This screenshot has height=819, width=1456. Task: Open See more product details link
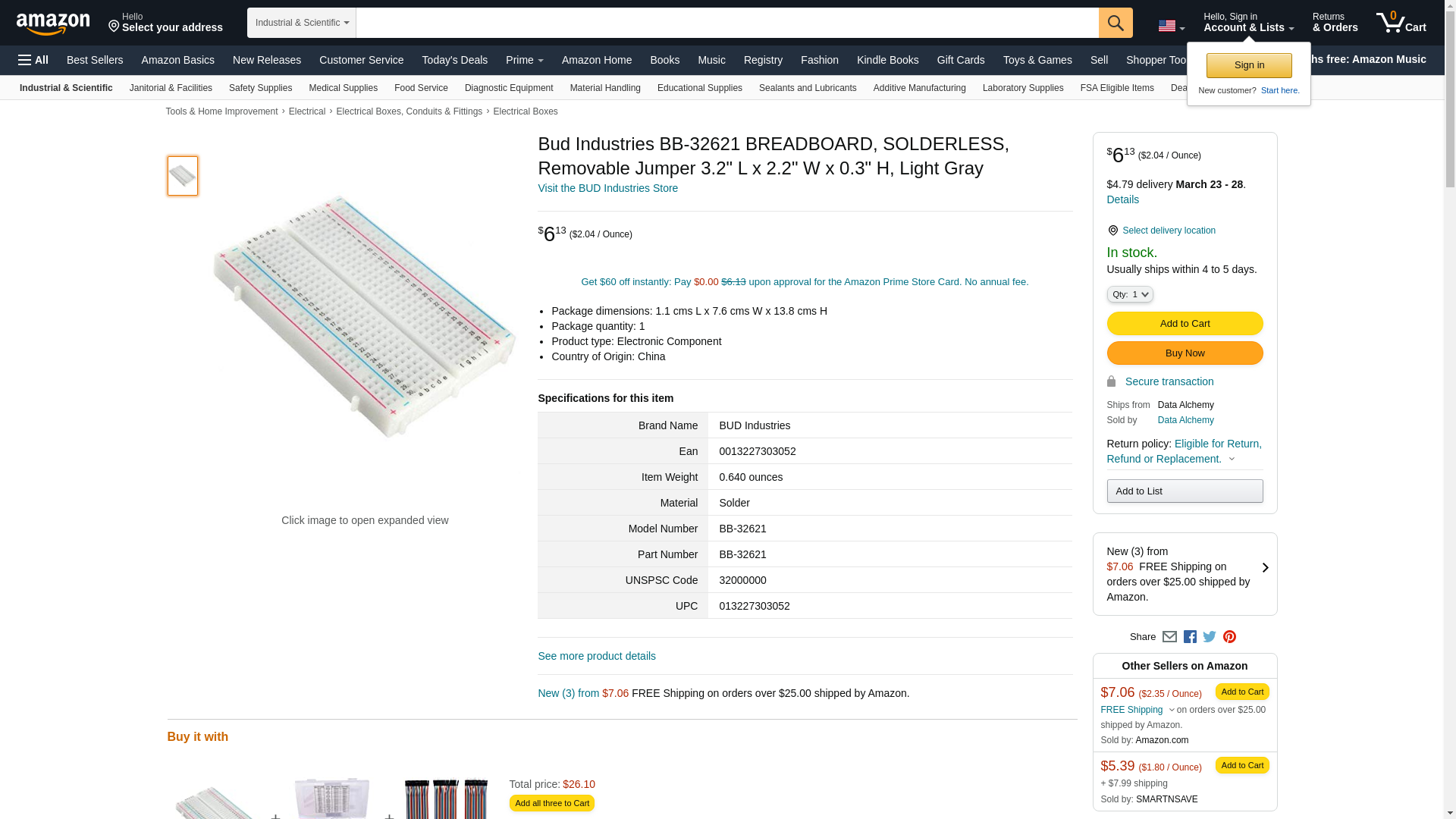pyautogui.click(x=596, y=656)
